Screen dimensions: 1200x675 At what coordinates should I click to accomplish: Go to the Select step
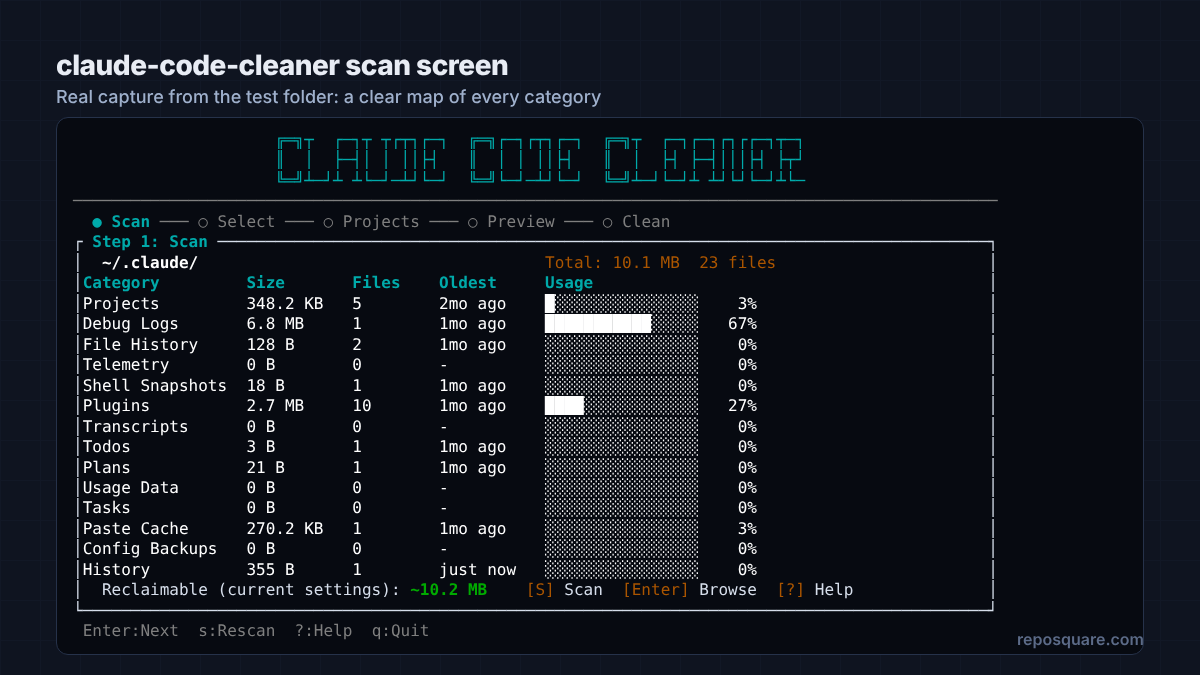pos(236,222)
